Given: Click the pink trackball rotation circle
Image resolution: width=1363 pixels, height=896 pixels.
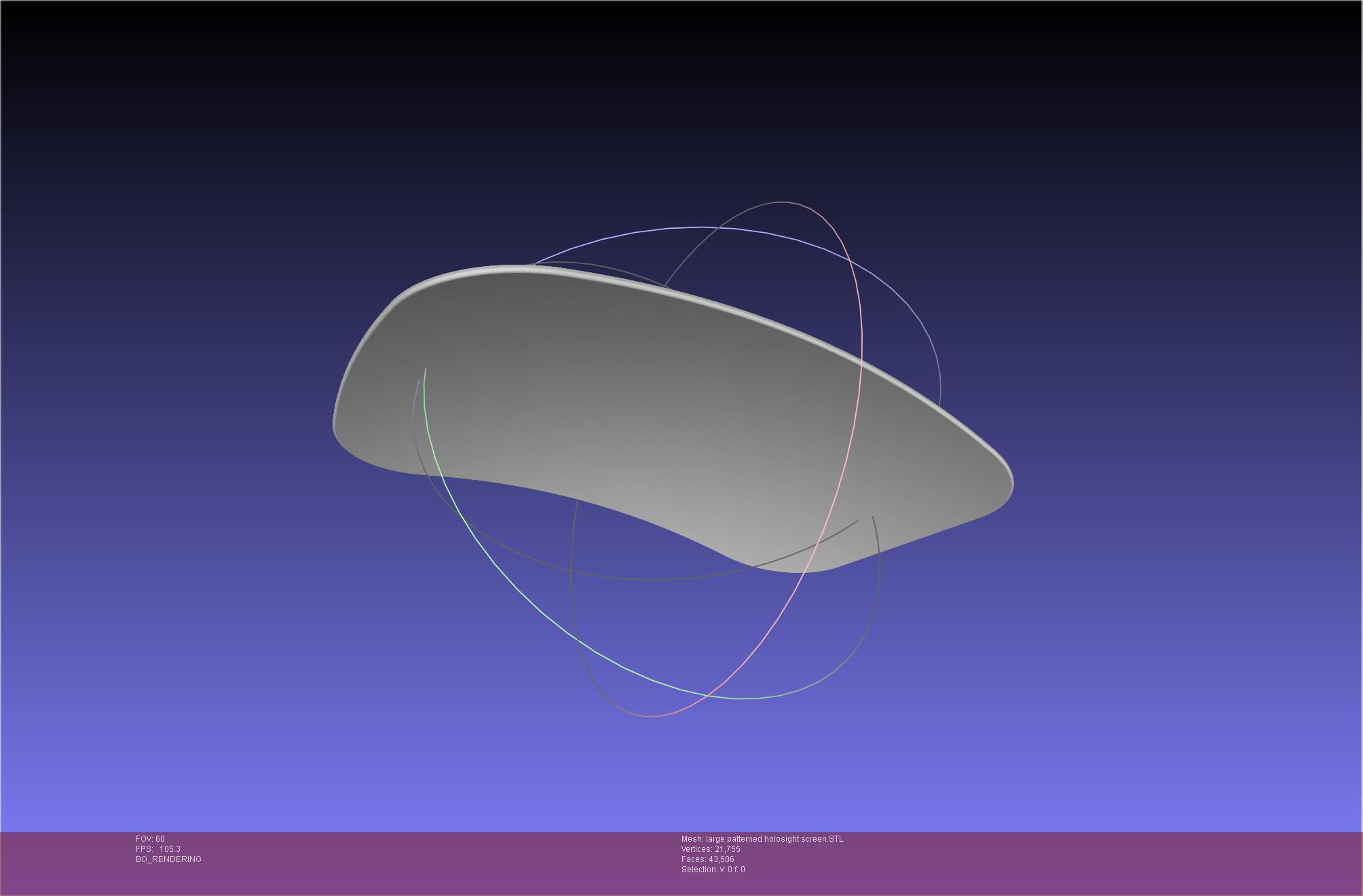Looking at the screenshot, I should (x=862, y=339).
